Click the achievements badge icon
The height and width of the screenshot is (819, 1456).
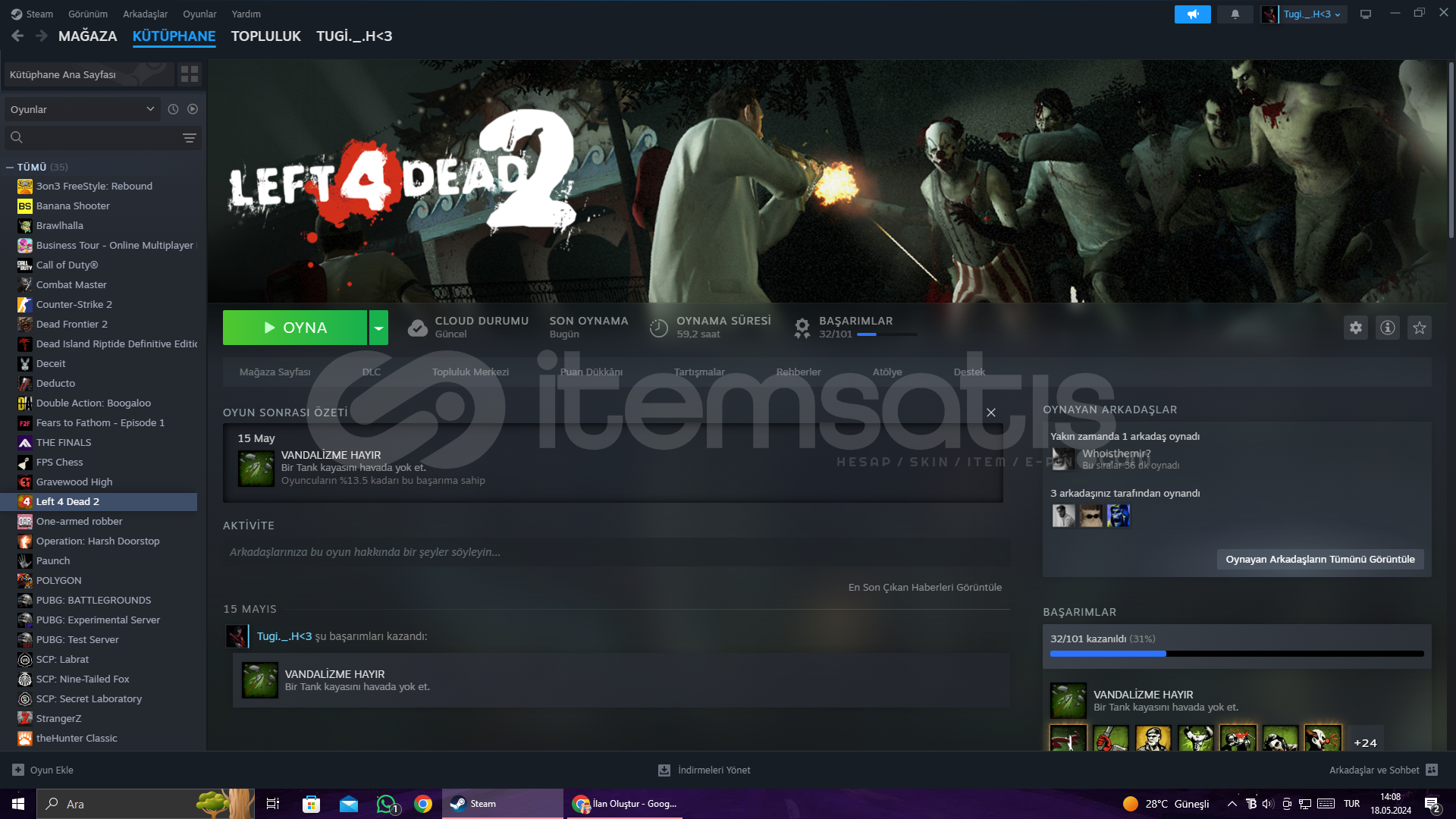tap(802, 328)
